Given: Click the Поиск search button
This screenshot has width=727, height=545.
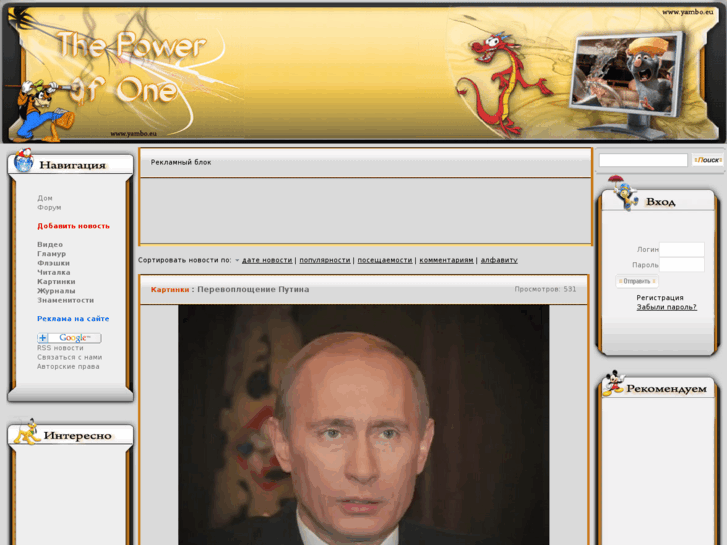Looking at the screenshot, I should 708,160.
